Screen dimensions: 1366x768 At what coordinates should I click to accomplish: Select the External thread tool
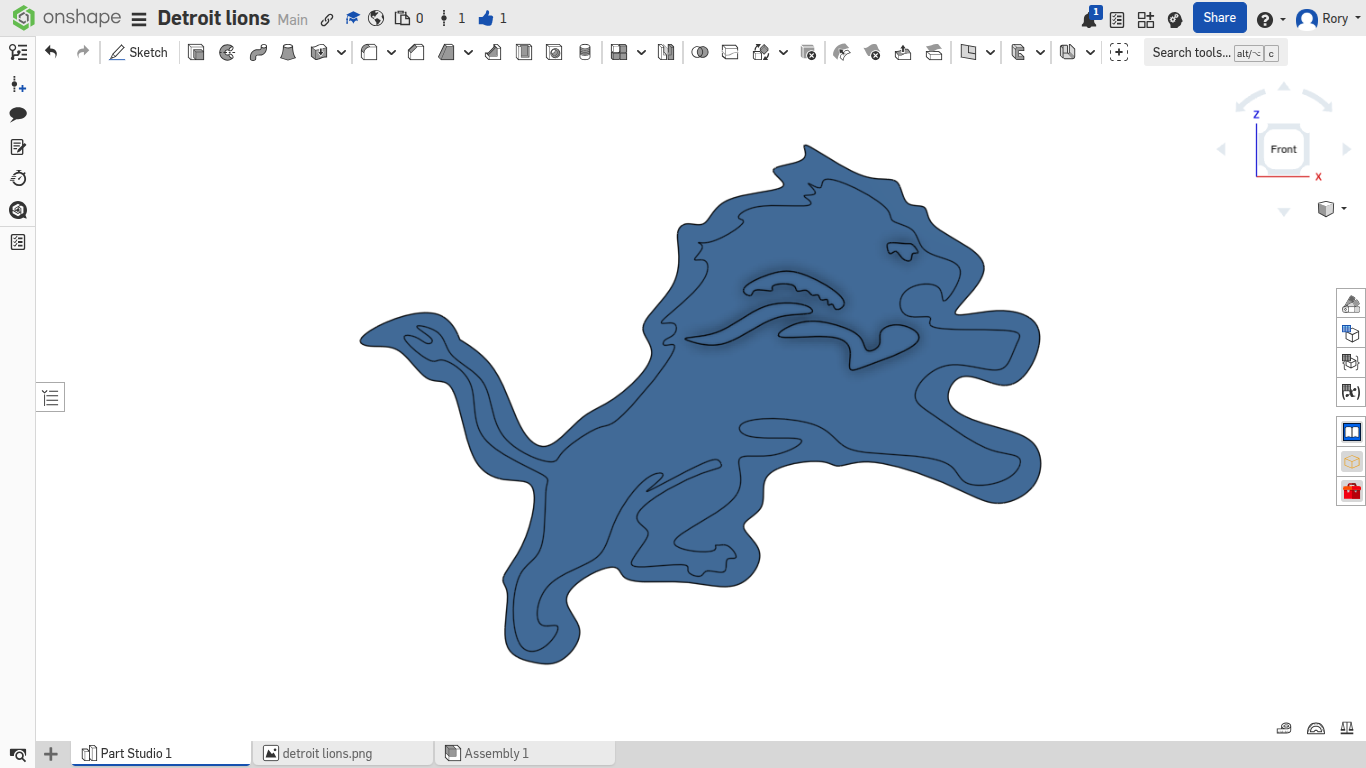585,52
